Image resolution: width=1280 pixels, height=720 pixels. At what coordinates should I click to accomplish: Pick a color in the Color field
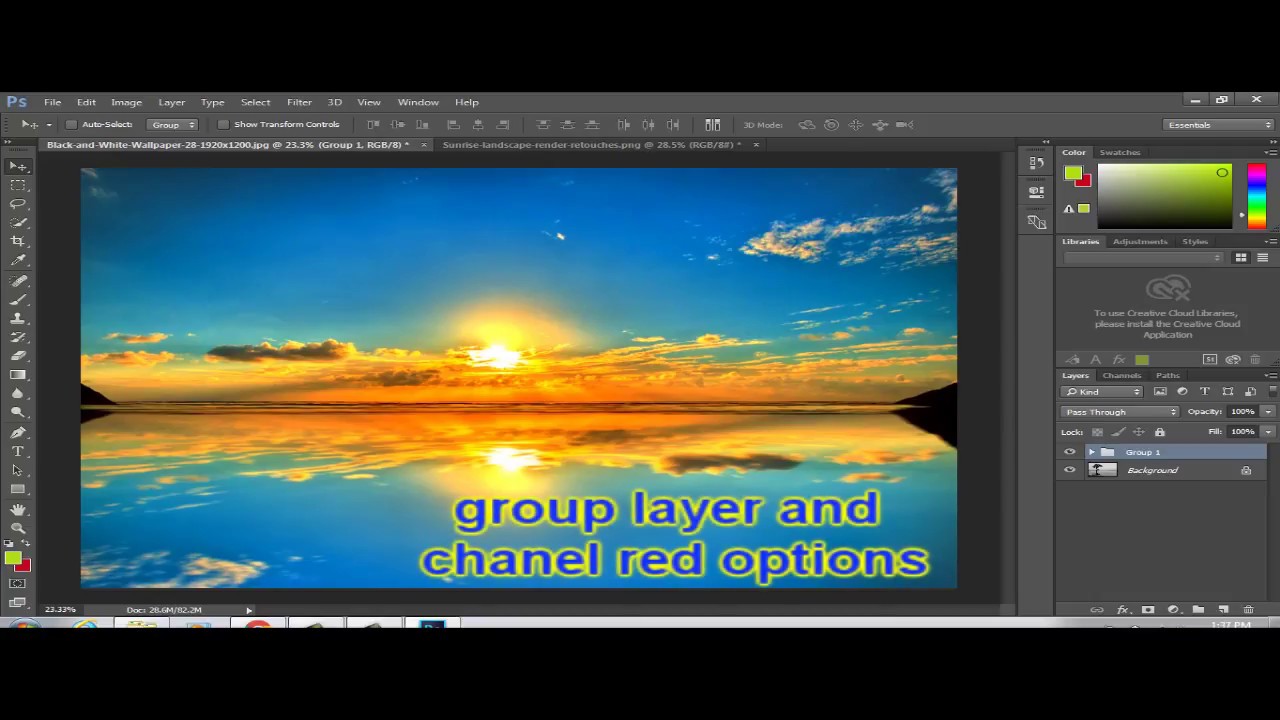click(1165, 196)
